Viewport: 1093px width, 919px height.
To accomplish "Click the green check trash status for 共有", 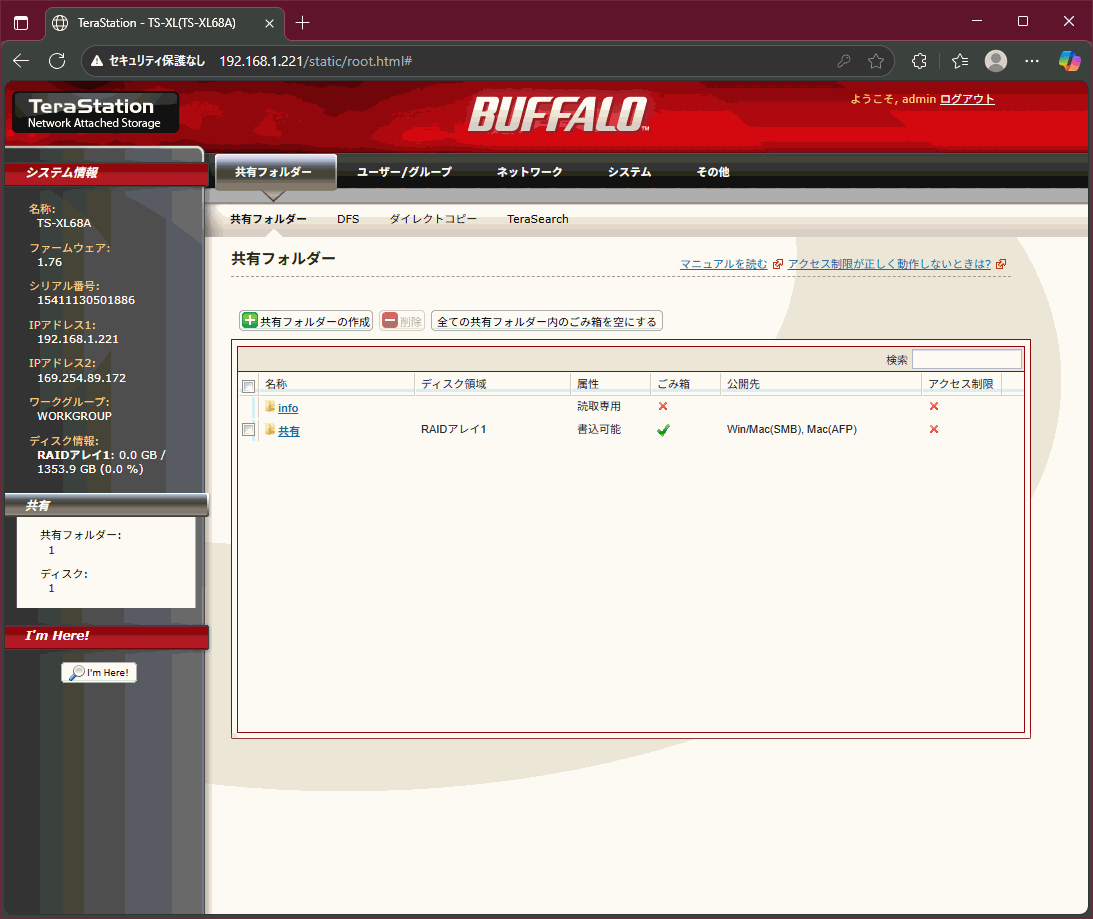I will tap(663, 430).
